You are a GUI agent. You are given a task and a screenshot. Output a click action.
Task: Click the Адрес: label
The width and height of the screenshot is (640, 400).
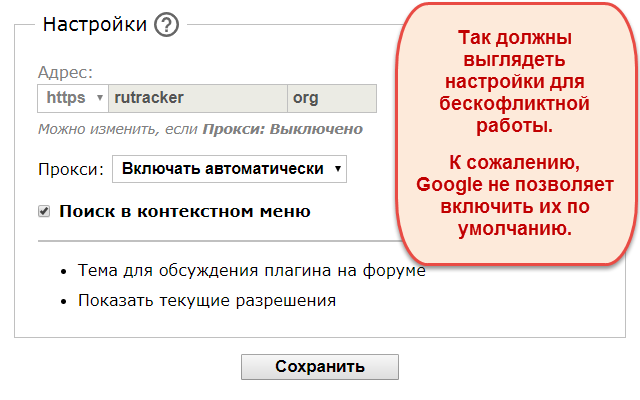tap(65, 72)
